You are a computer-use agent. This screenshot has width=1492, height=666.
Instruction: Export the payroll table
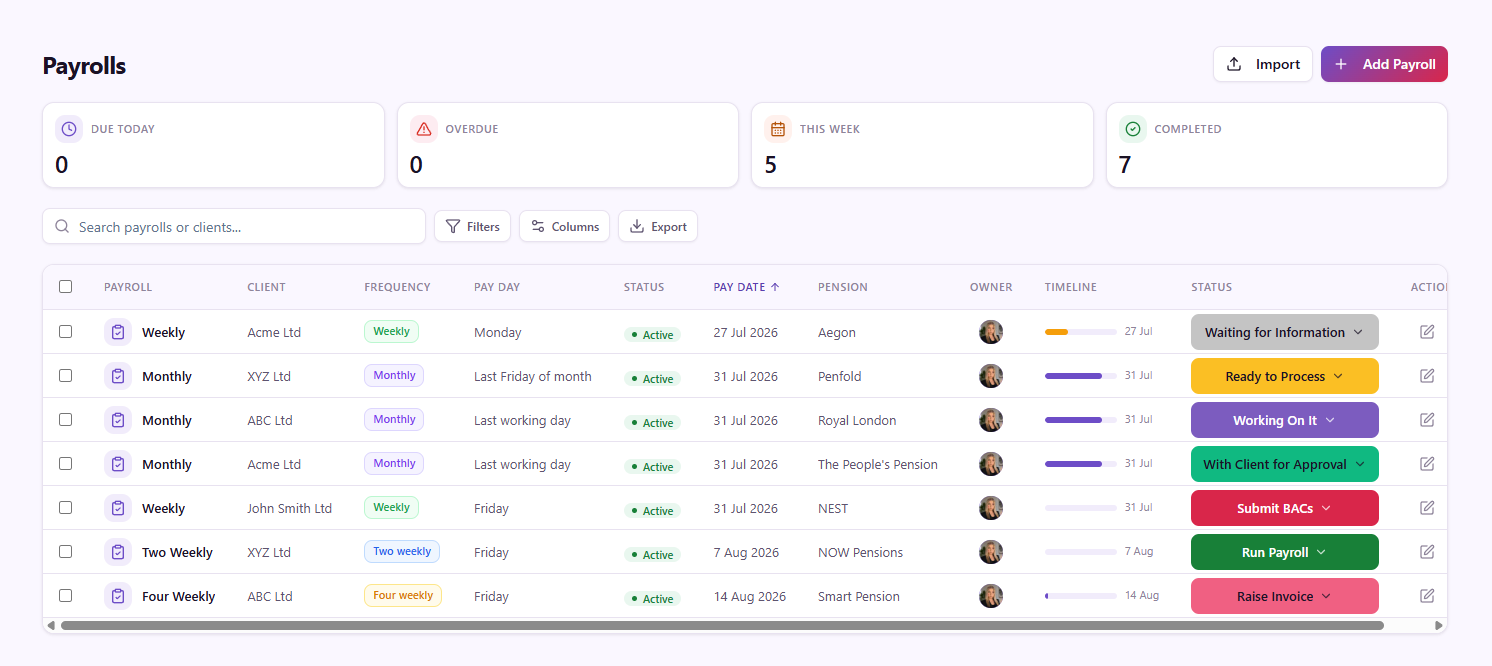click(x=658, y=227)
